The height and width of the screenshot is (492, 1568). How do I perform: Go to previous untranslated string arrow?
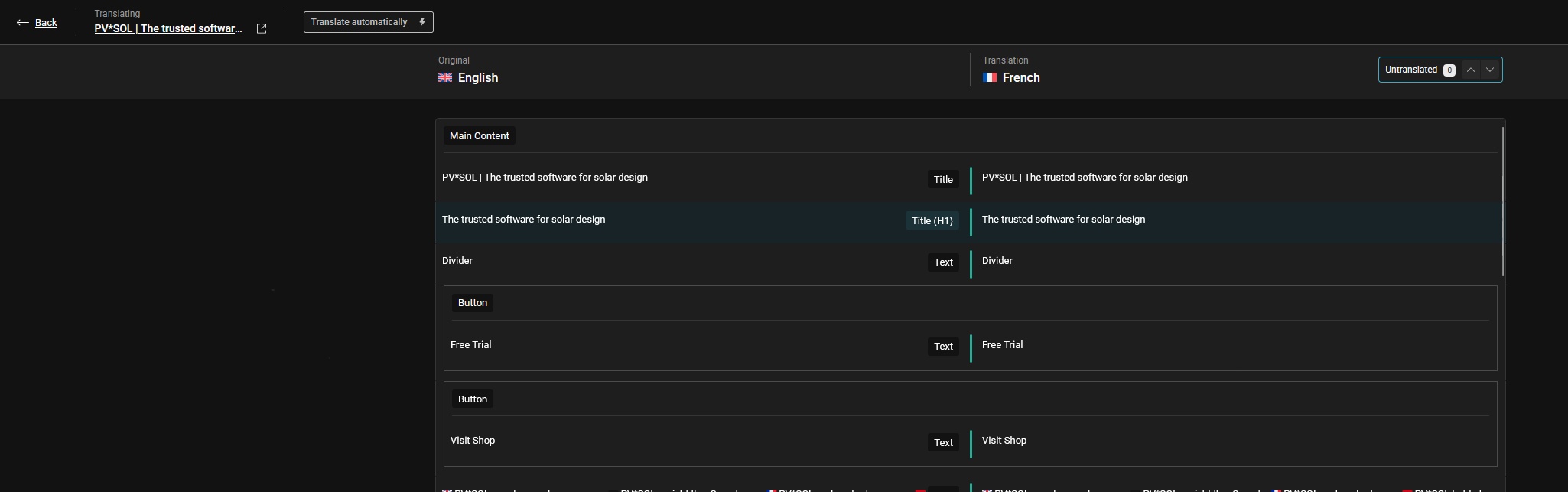1470,70
